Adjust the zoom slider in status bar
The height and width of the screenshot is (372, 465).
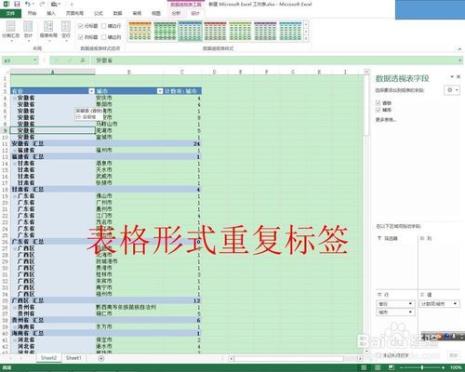point(422,368)
